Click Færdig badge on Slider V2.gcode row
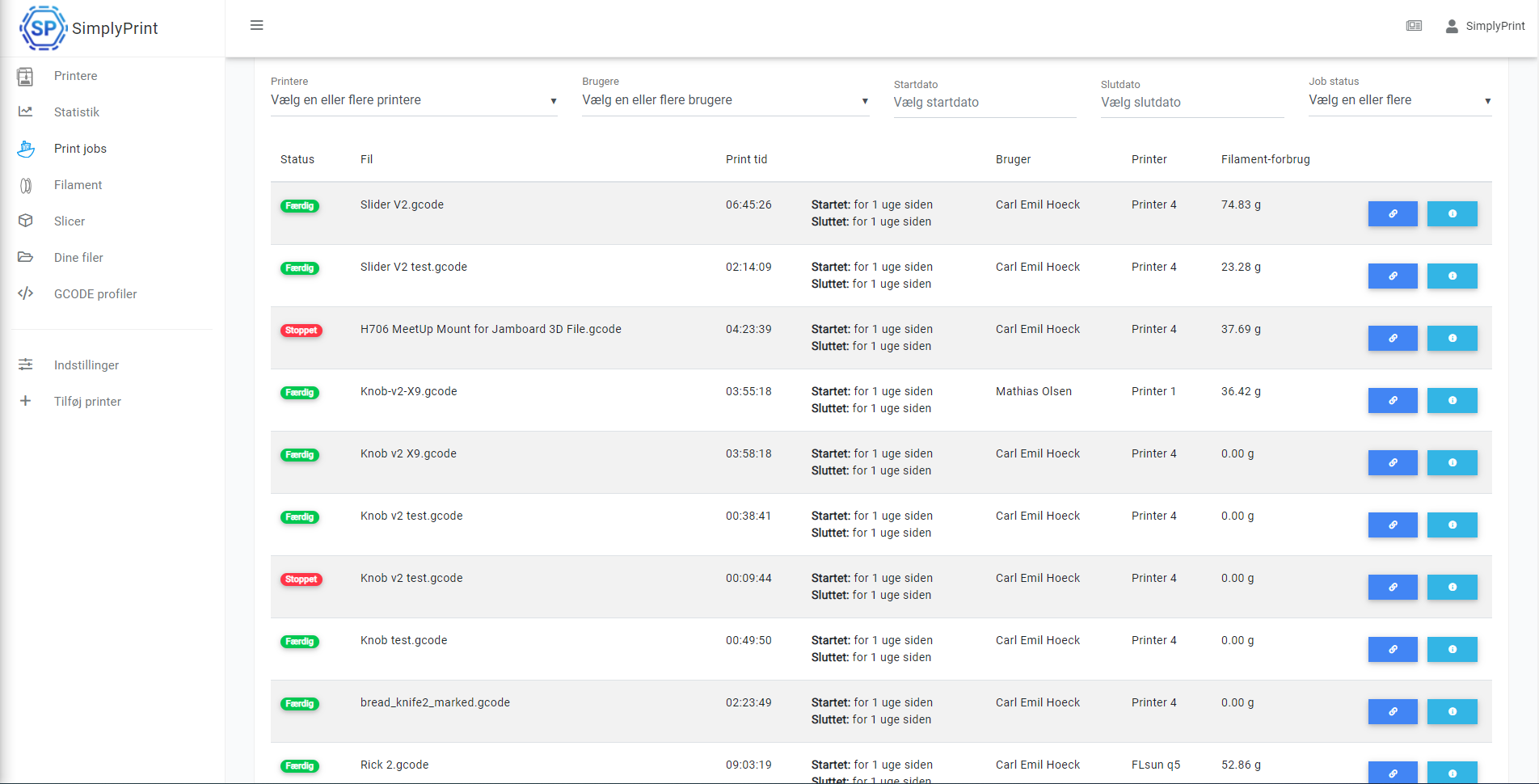The height and width of the screenshot is (784, 1539). (x=299, y=206)
